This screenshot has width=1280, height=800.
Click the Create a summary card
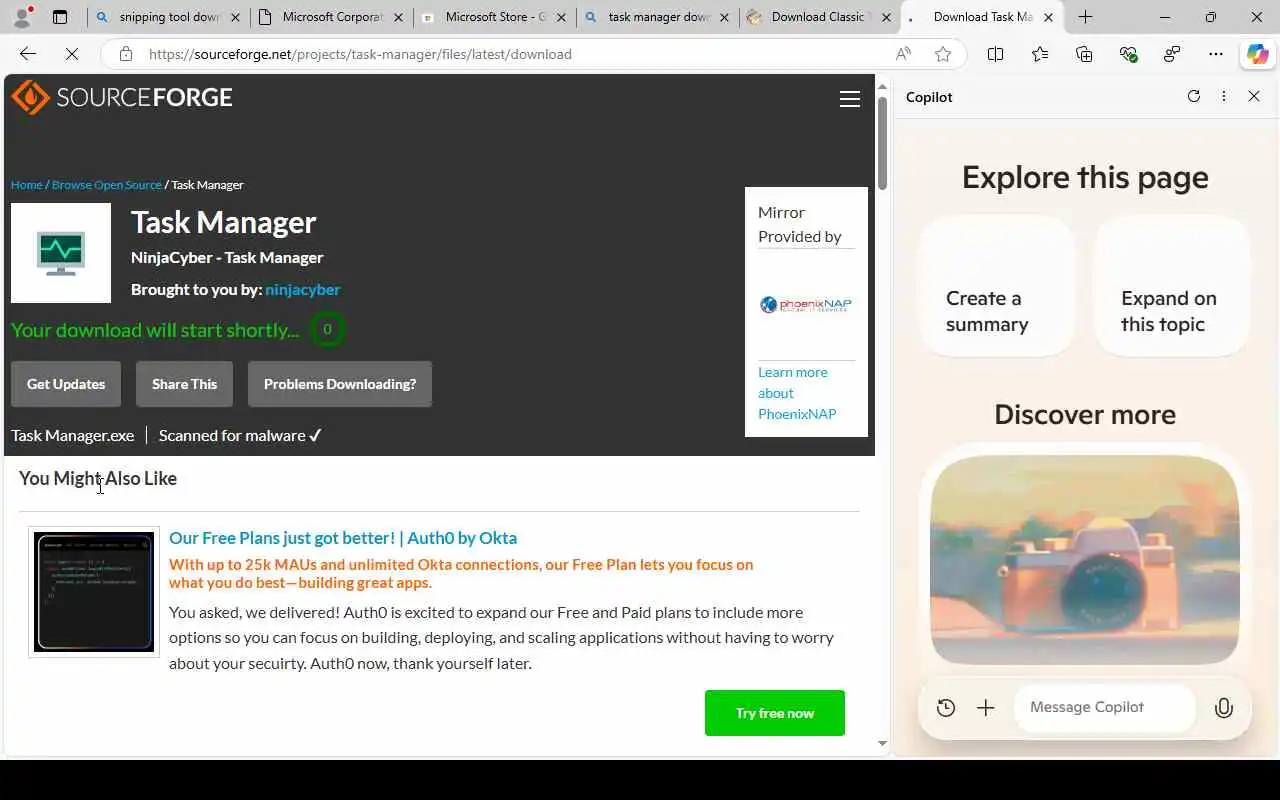[996, 286]
